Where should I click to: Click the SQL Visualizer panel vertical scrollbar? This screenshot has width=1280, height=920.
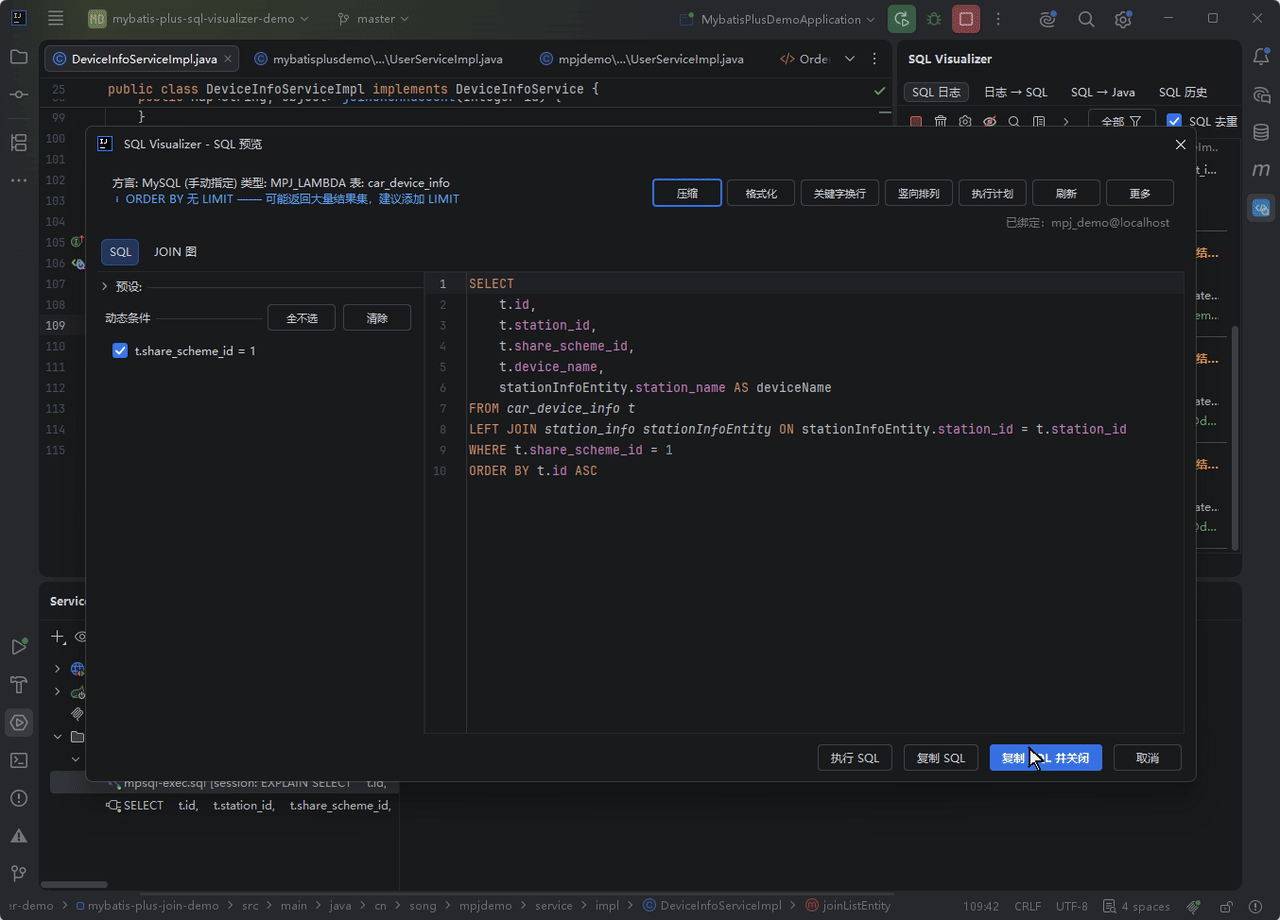click(1235, 437)
